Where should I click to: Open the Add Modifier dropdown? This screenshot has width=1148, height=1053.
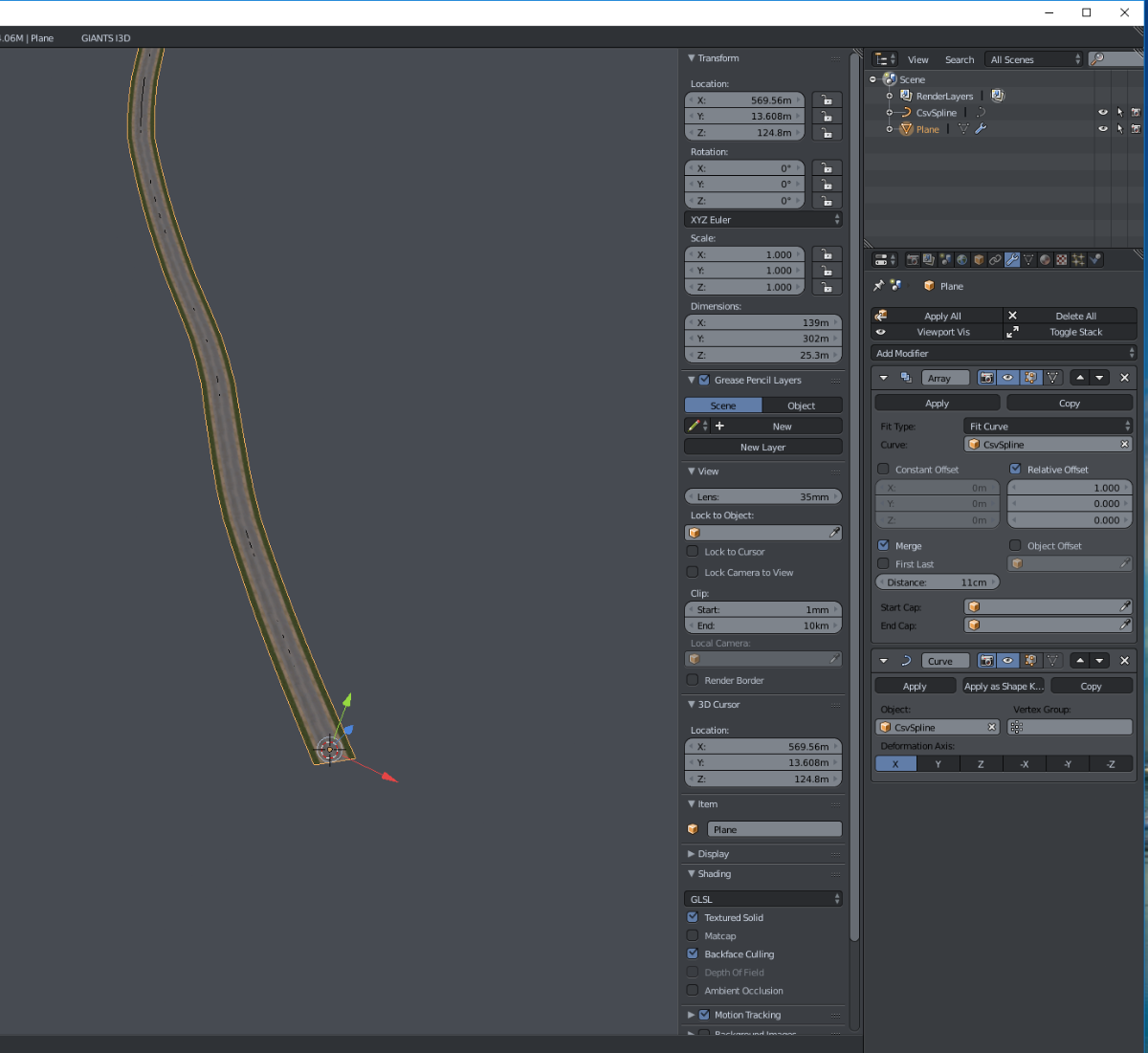coord(1004,354)
